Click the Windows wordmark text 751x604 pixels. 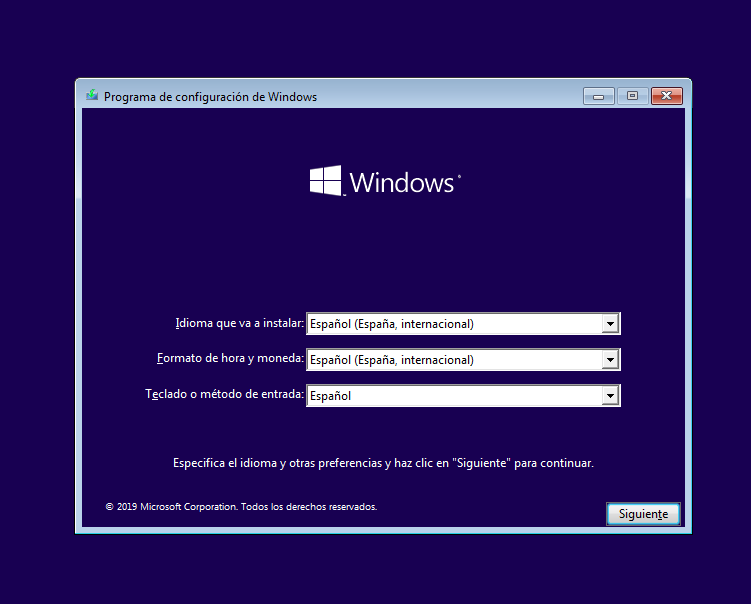coord(402,183)
